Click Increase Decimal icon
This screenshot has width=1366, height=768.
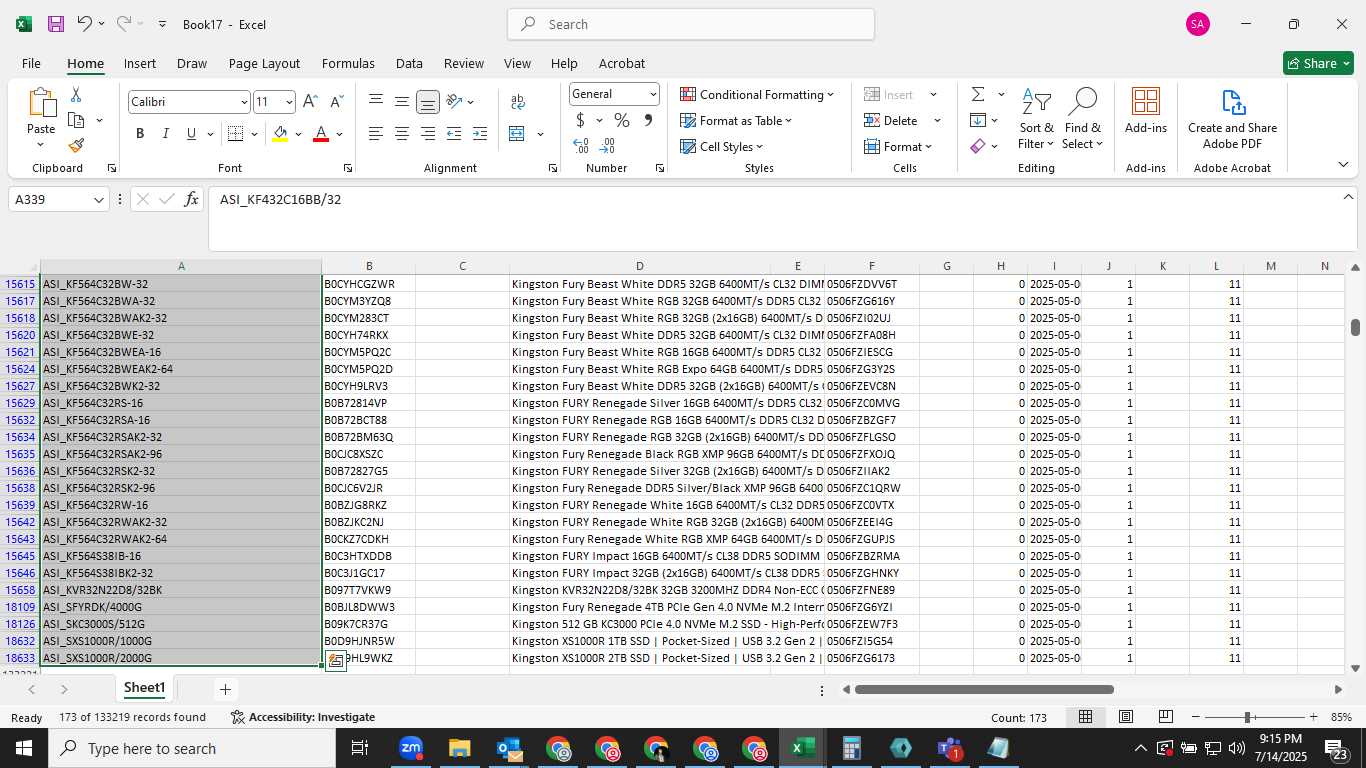tap(581, 146)
